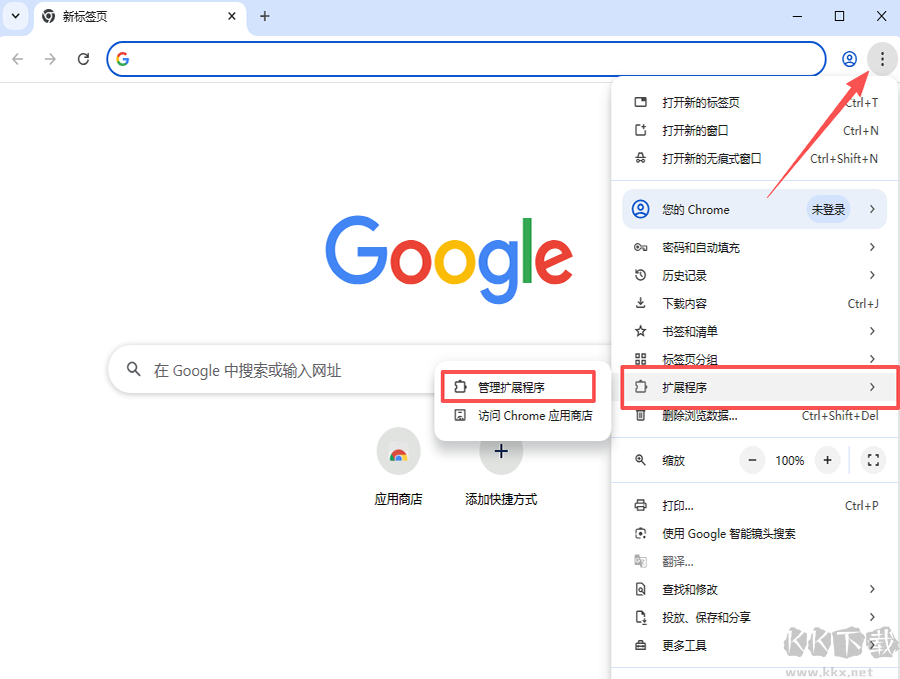Click the toolbox icon beside 更多工具

[x=641, y=646]
